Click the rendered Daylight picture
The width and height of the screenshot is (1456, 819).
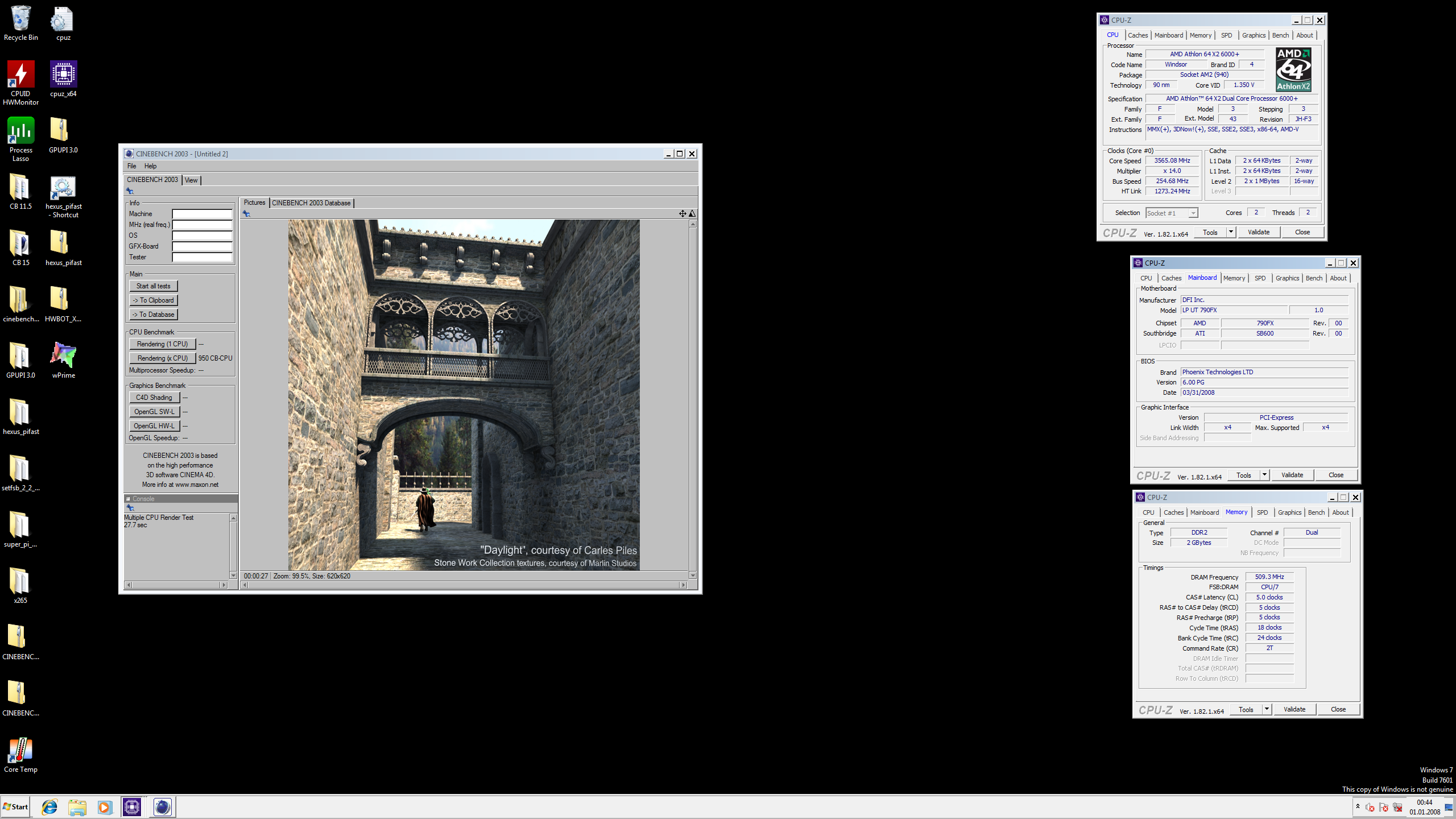click(x=464, y=395)
